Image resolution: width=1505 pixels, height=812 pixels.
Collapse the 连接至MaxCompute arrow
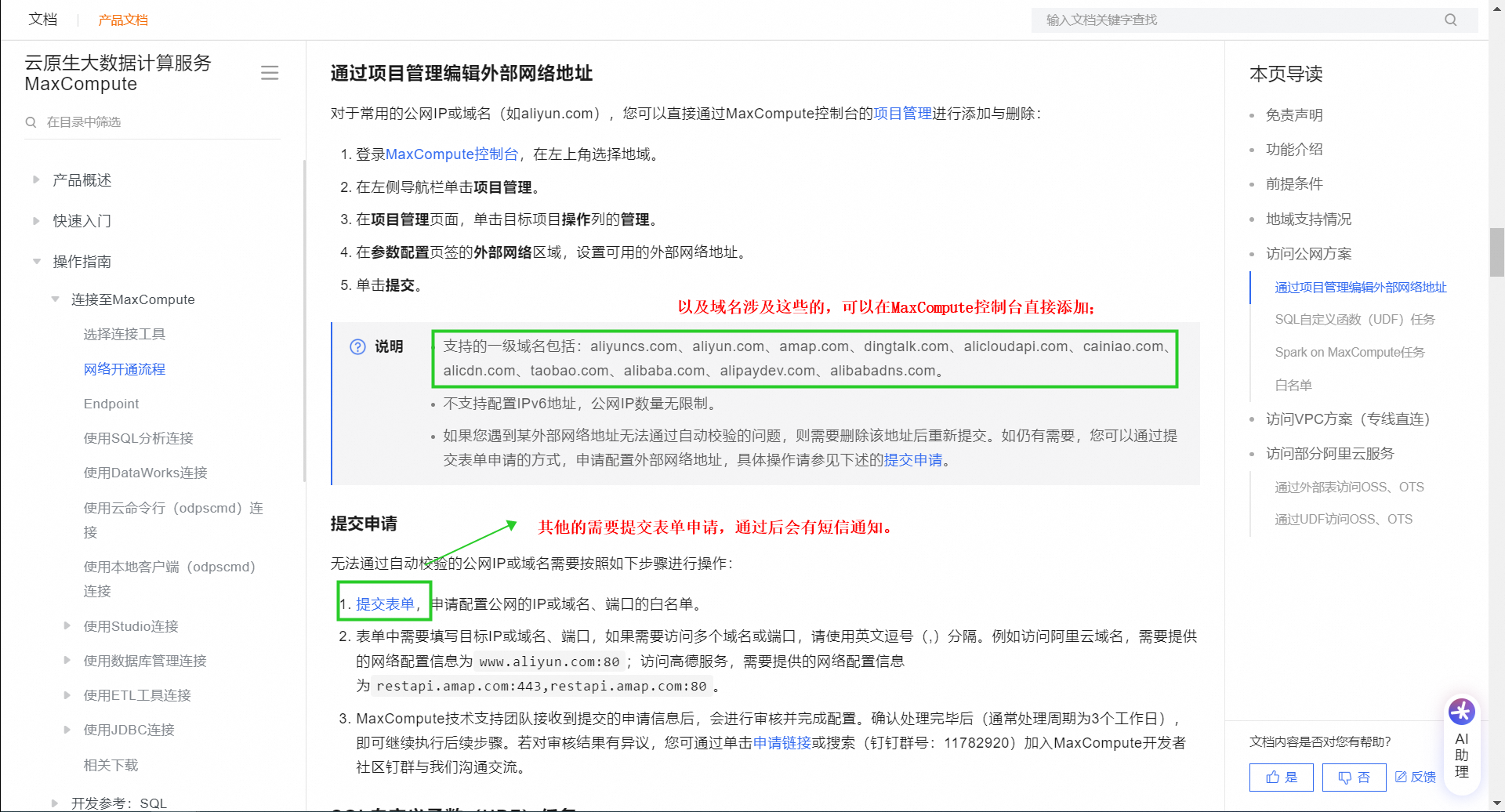click(x=55, y=299)
